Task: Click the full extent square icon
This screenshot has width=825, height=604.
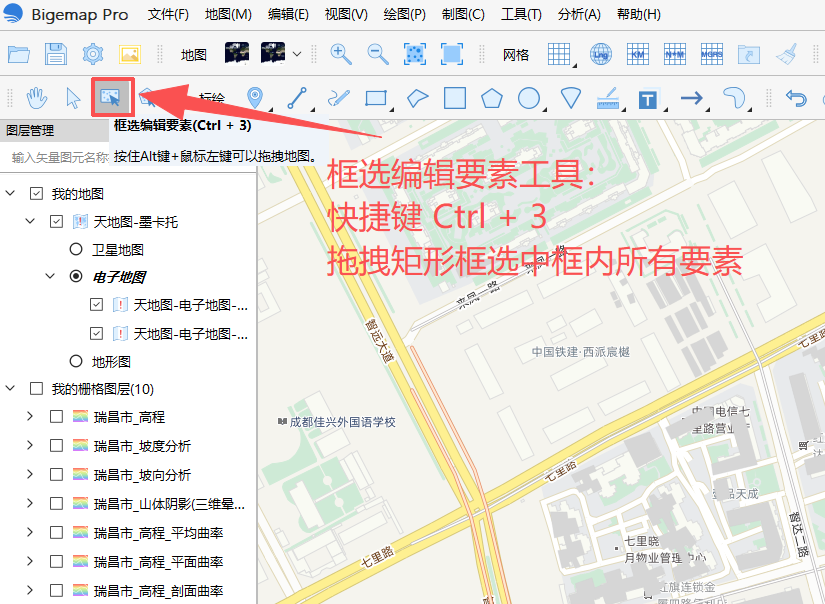Action: 451,54
